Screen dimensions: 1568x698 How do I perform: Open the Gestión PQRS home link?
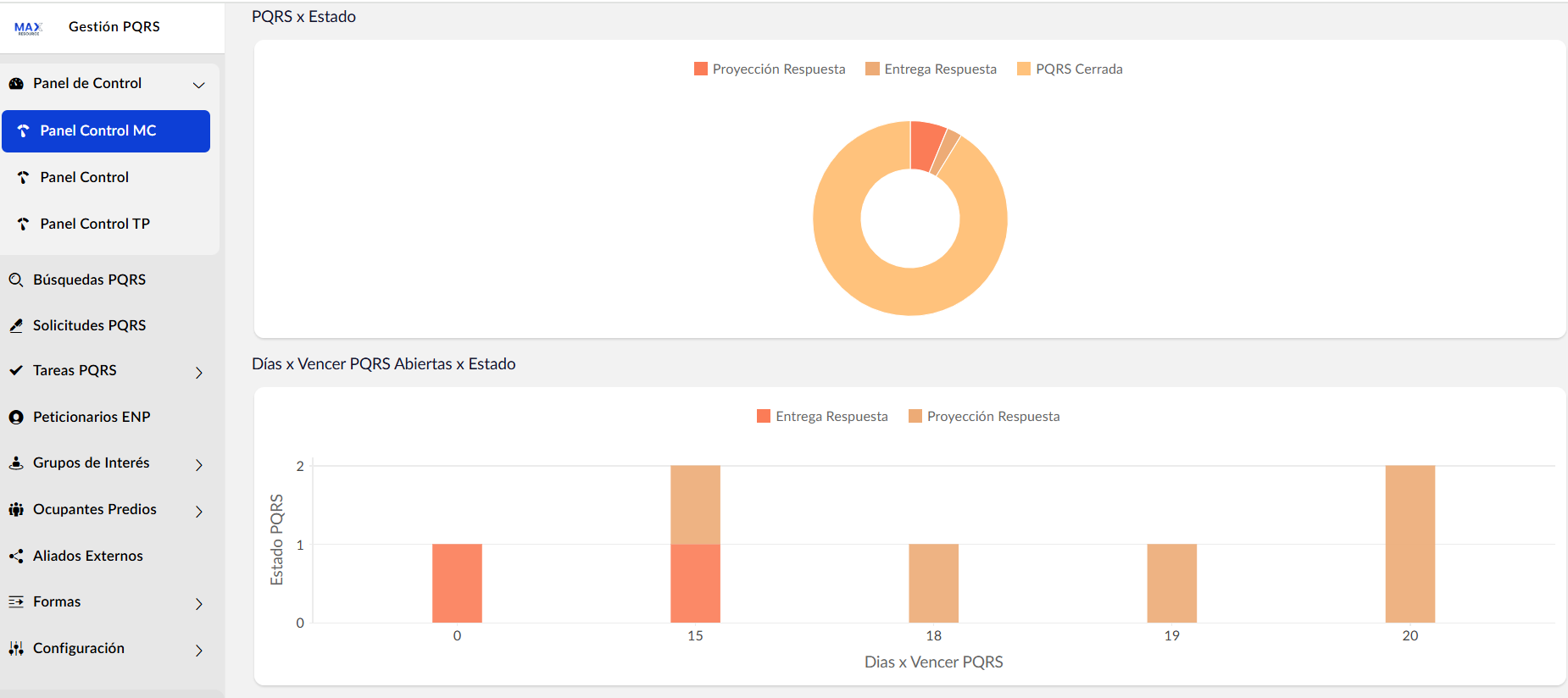tap(114, 27)
